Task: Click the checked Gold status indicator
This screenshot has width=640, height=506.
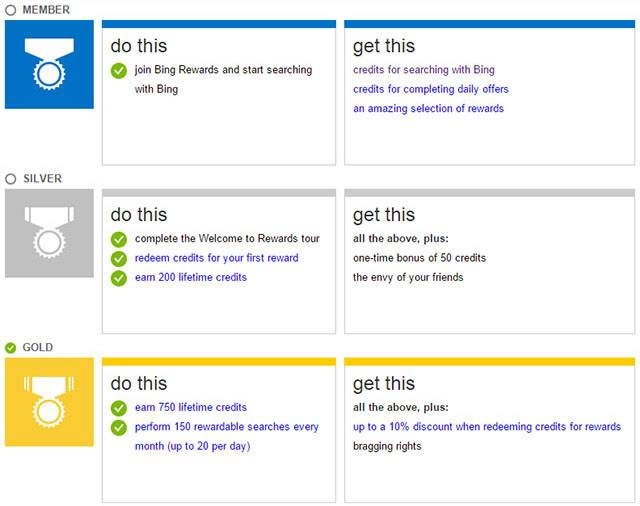Action: [11, 347]
